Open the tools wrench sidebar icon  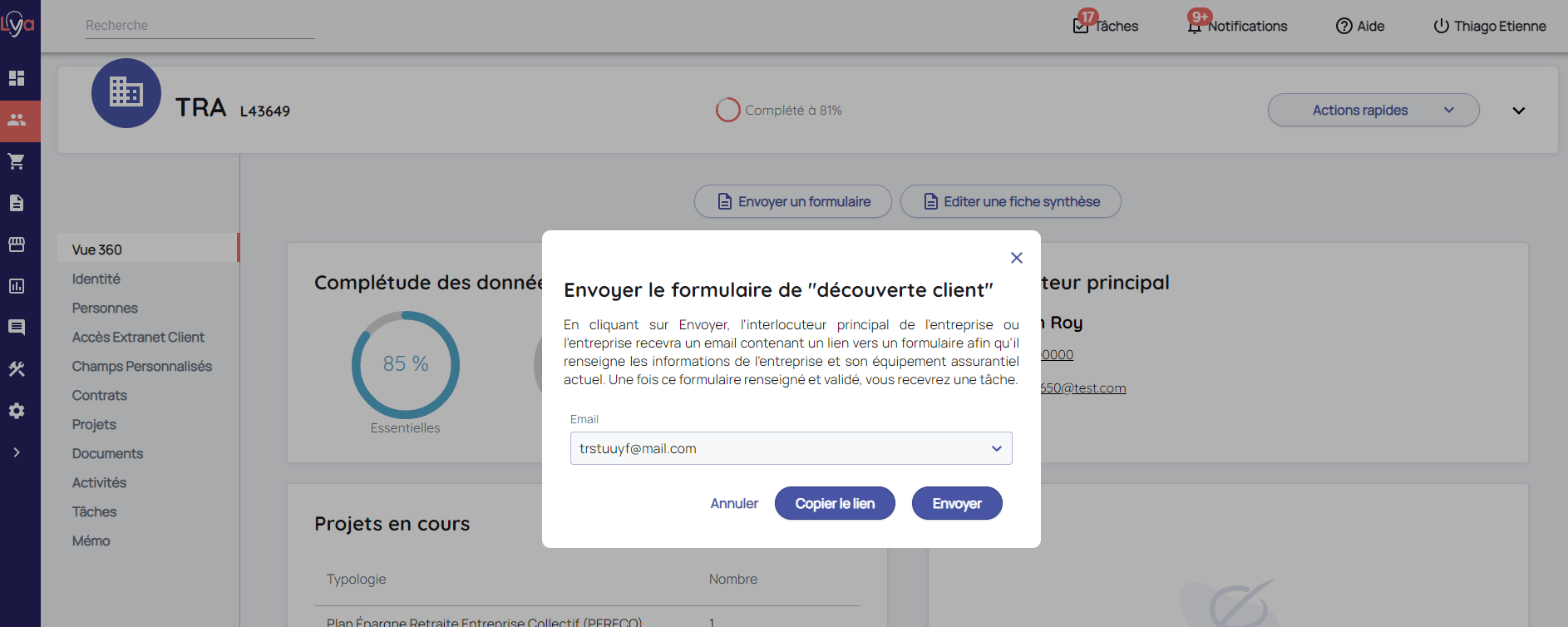coord(17,369)
